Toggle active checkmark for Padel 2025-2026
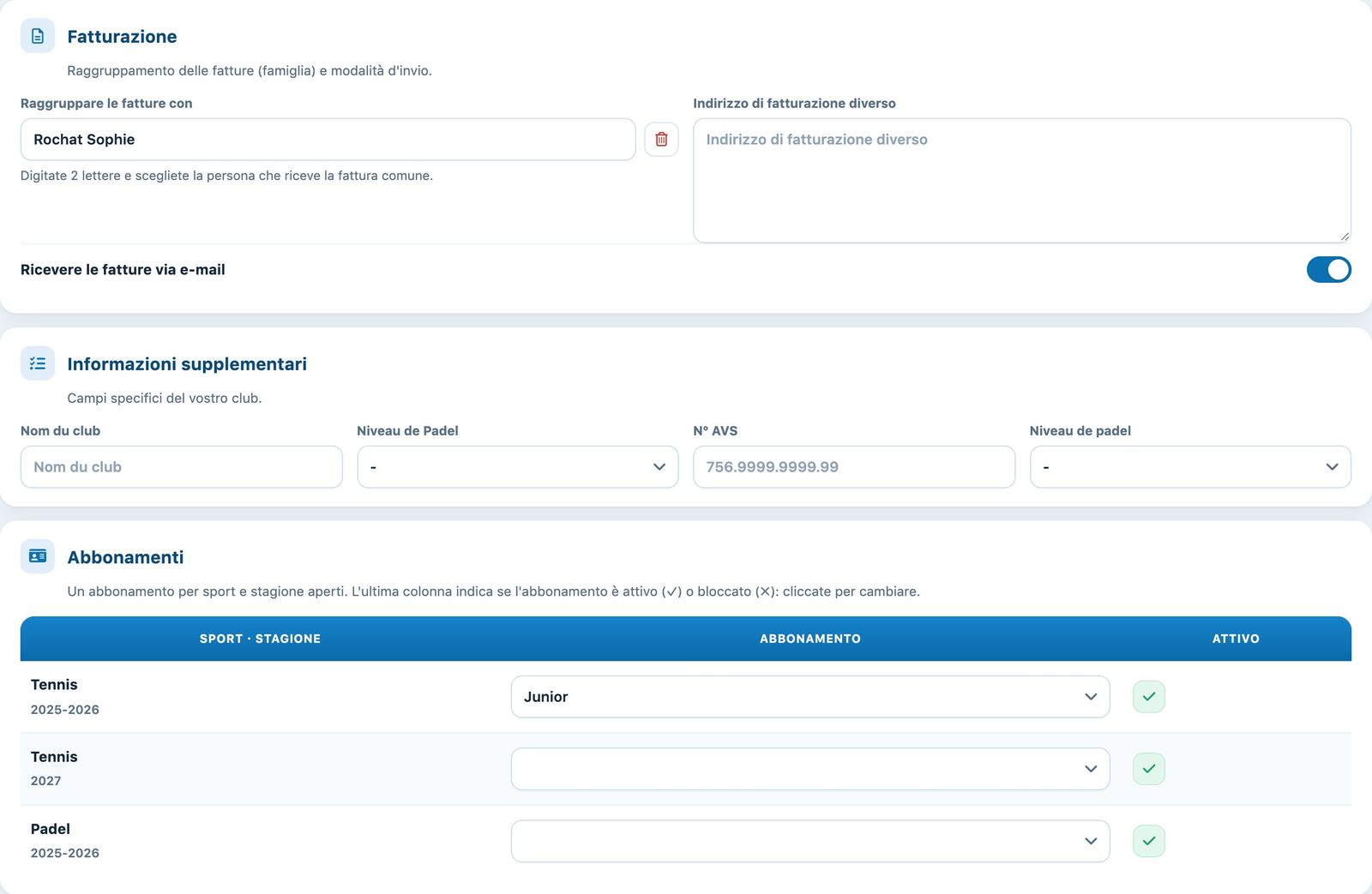The width and height of the screenshot is (1372, 894). tap(1149, 841)
